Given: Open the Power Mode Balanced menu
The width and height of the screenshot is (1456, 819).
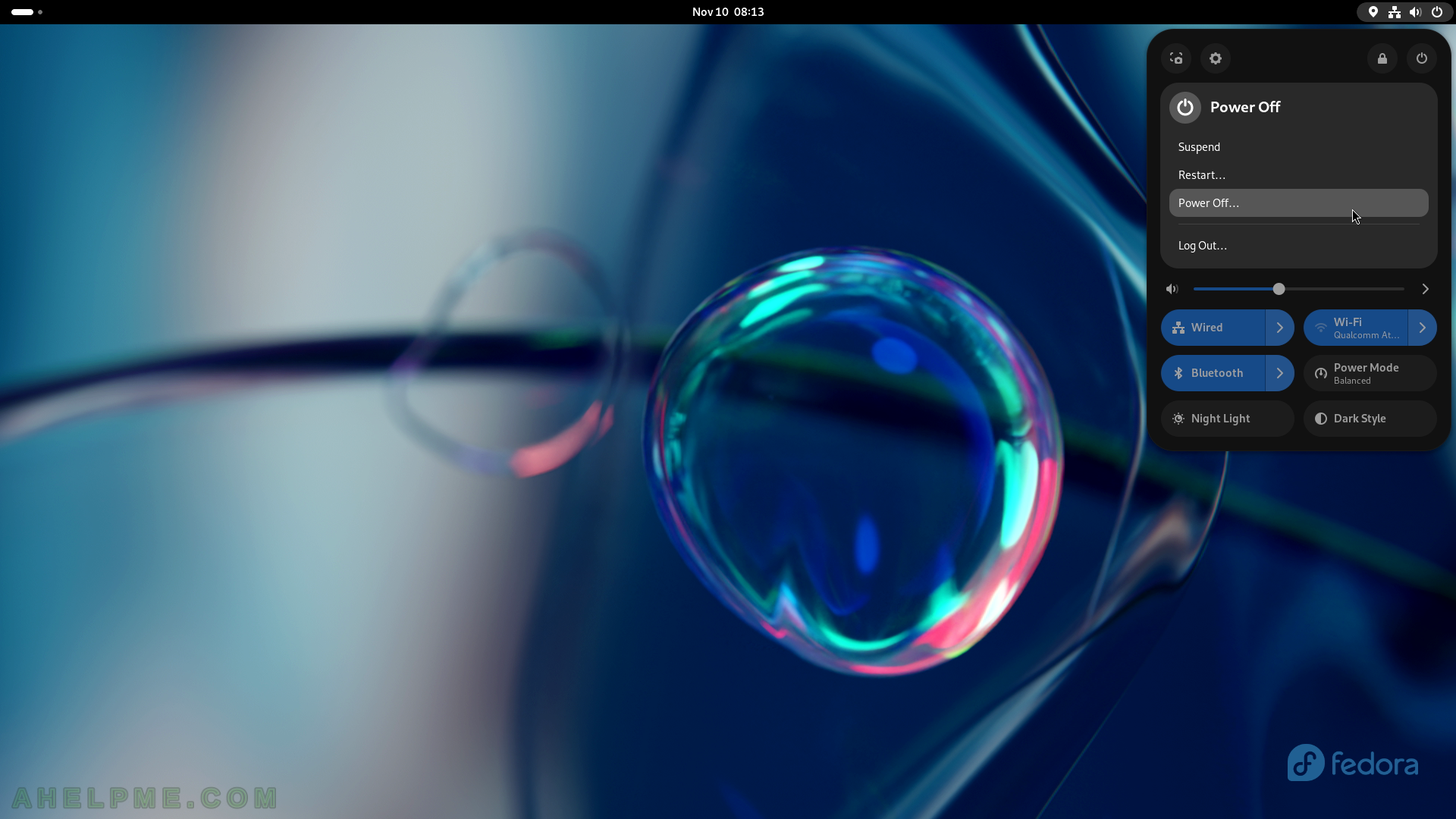Looking at the screenshot, I should [x=1370, y=373].
